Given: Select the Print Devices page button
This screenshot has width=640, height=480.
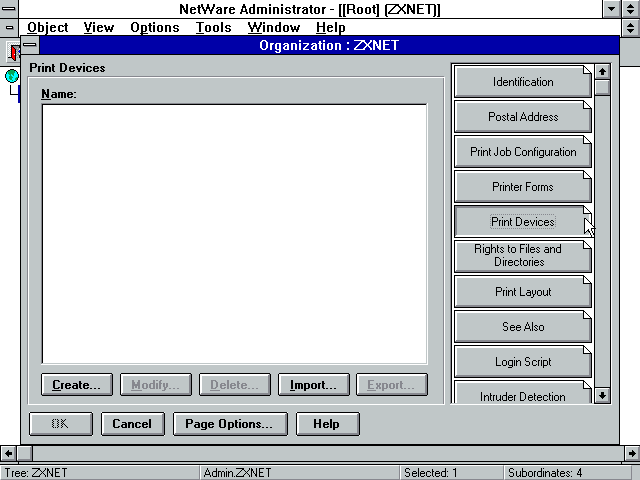Looking at the screenshot, I should [522, 222].
